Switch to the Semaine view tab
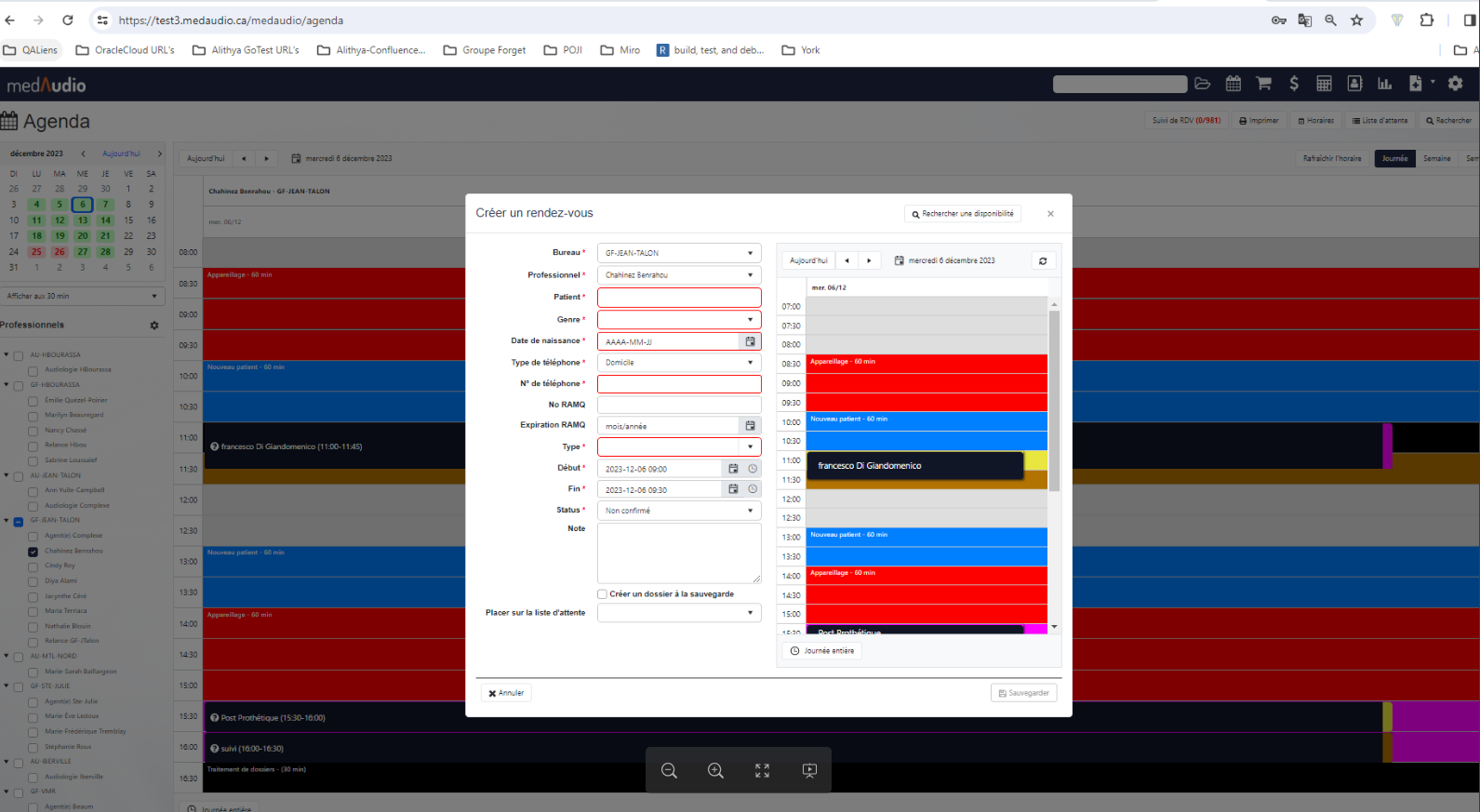 pyautogui.click(x=1436, y=158)
